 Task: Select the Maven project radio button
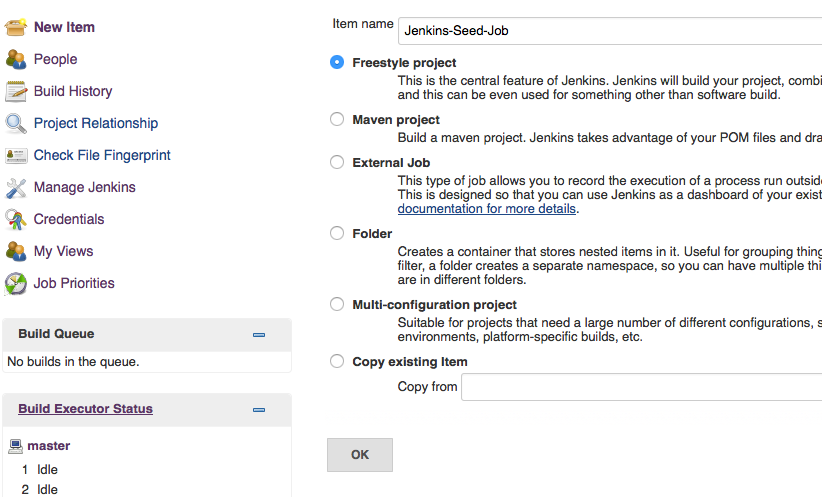coord(337,120)
